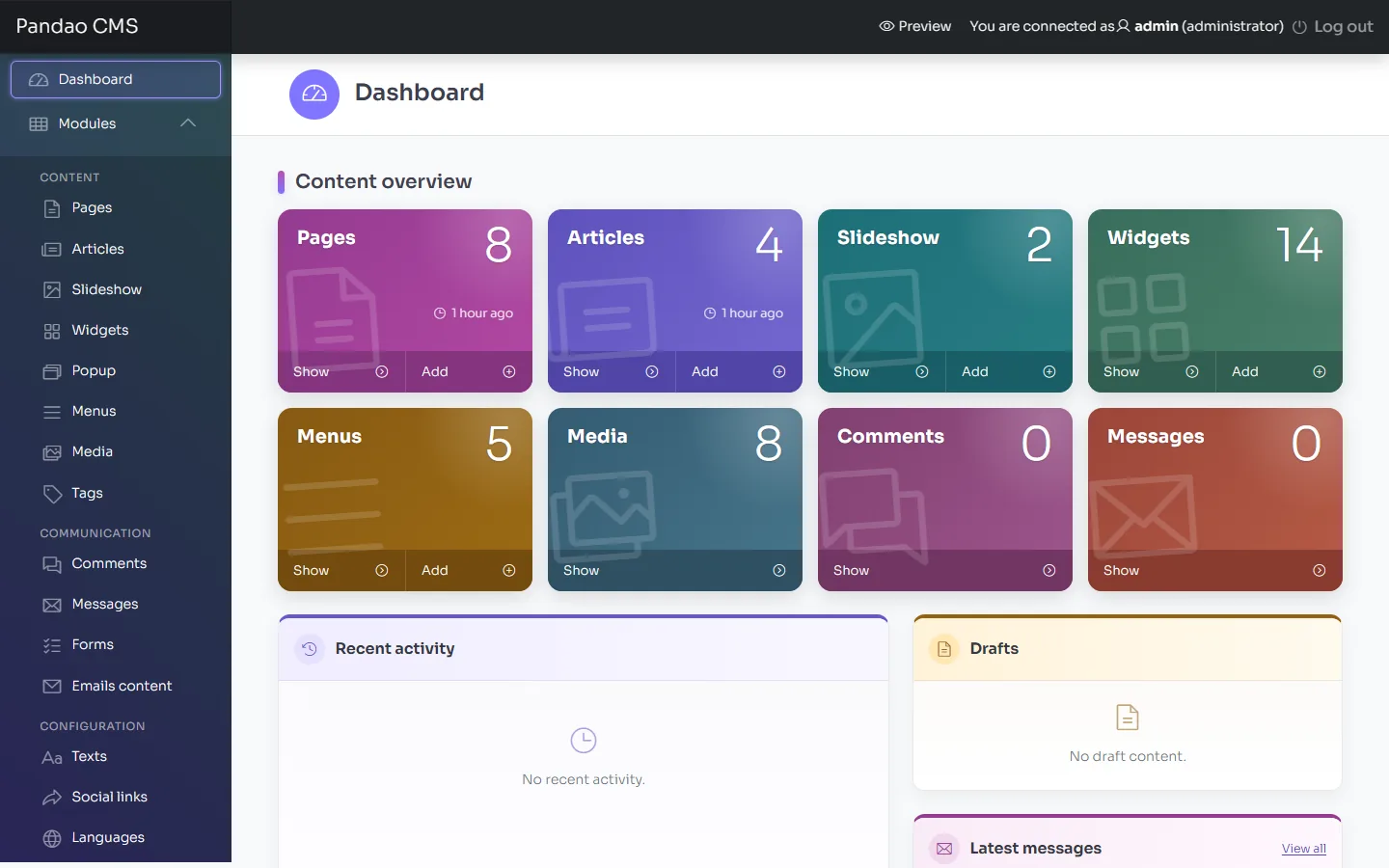Collapse the Modules section chevron
The width and height of the screenshot is (1389, 868).
(188, 123)
